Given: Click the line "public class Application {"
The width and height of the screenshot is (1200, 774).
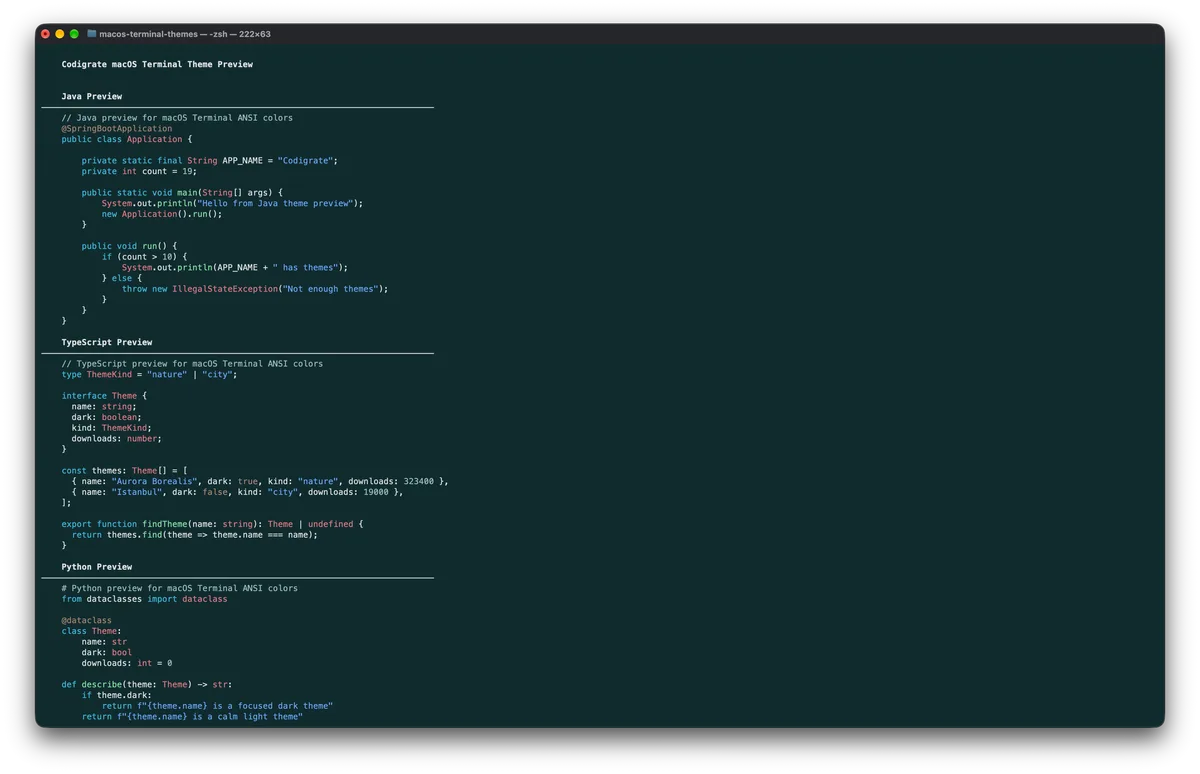Looking at the screenshot, I should click(x=127, y=139).
